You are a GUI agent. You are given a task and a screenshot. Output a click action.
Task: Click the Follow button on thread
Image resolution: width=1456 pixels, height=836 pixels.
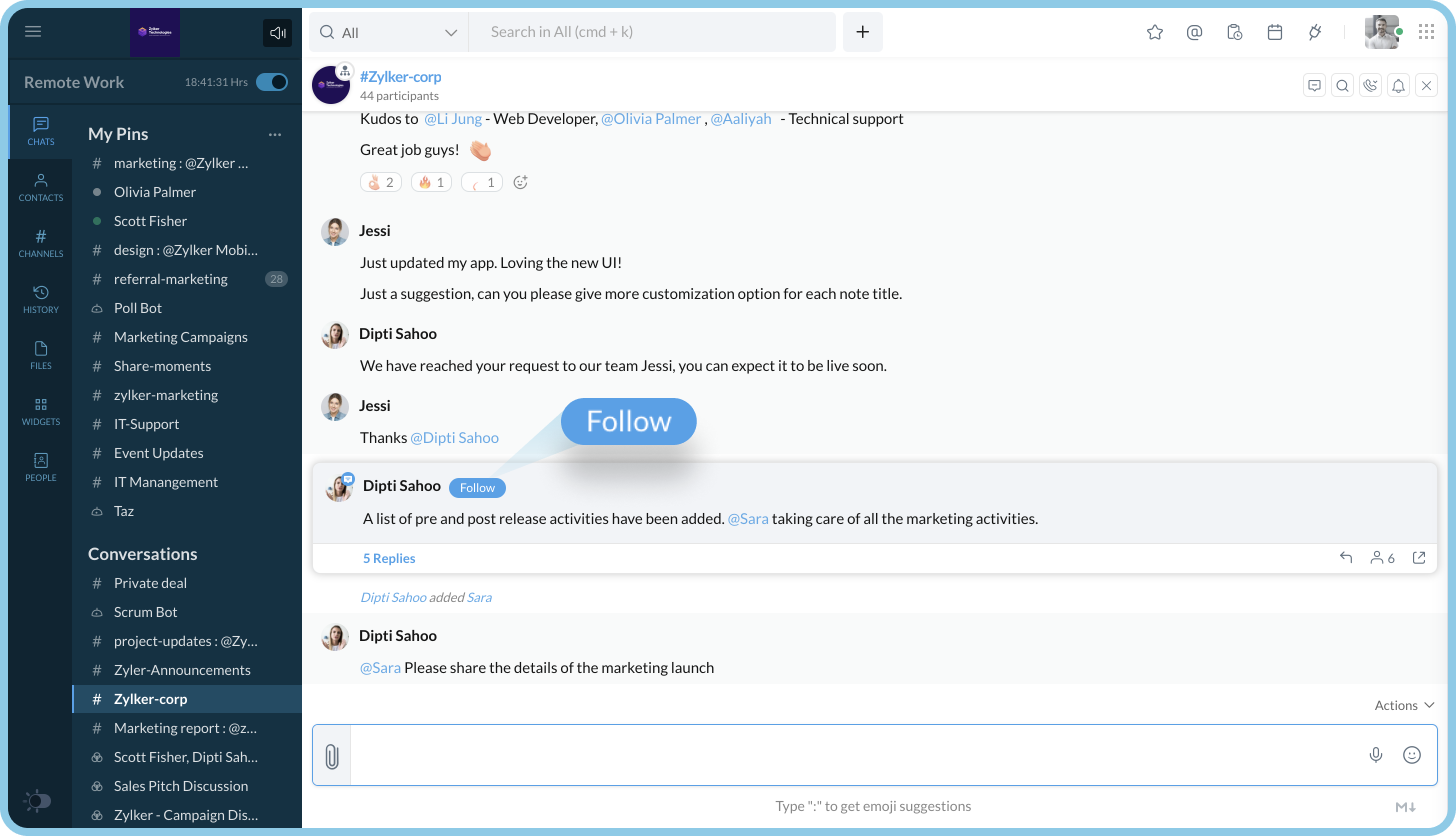(x=477, y=488)
